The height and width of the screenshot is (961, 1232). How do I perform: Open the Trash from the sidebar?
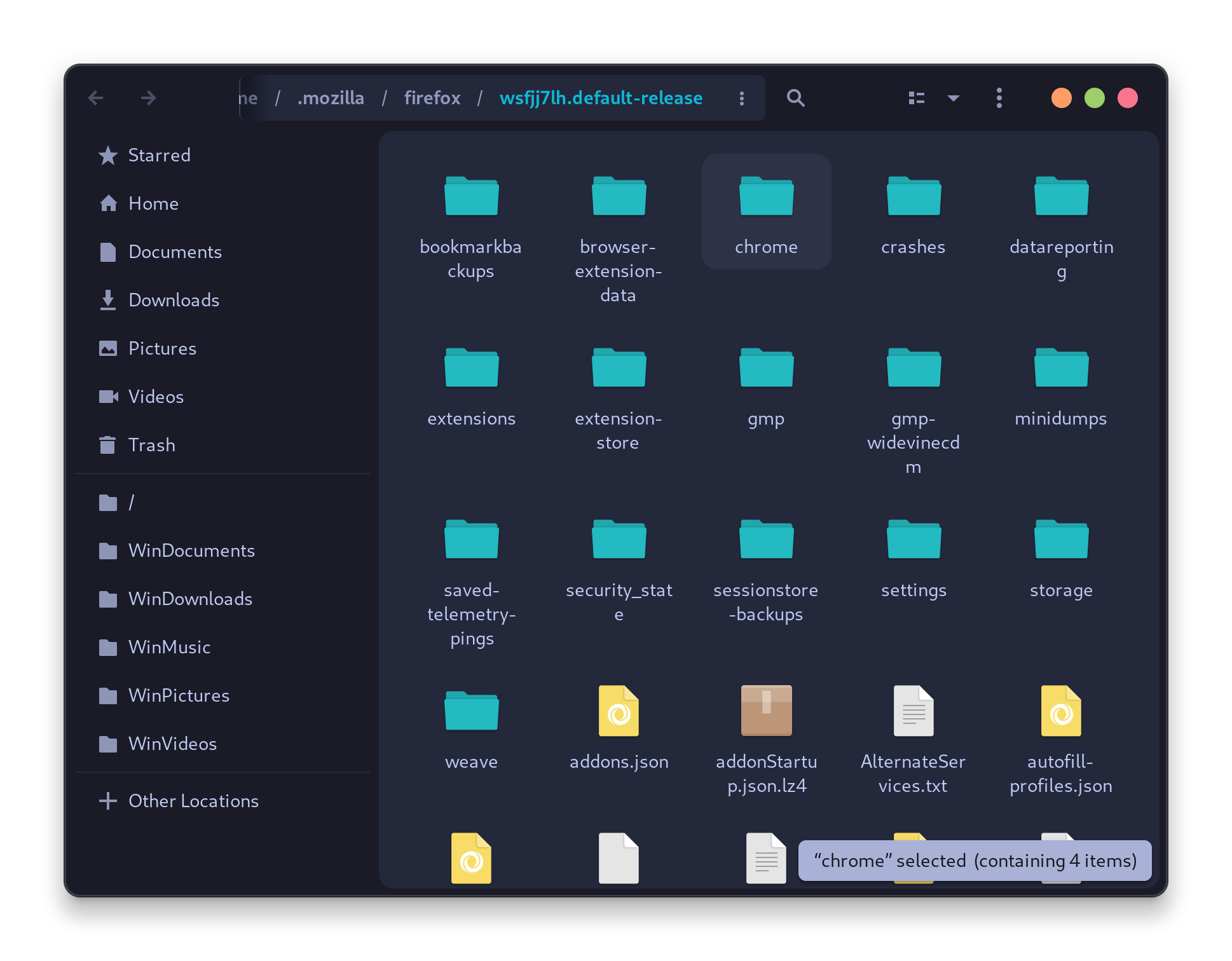152,445
